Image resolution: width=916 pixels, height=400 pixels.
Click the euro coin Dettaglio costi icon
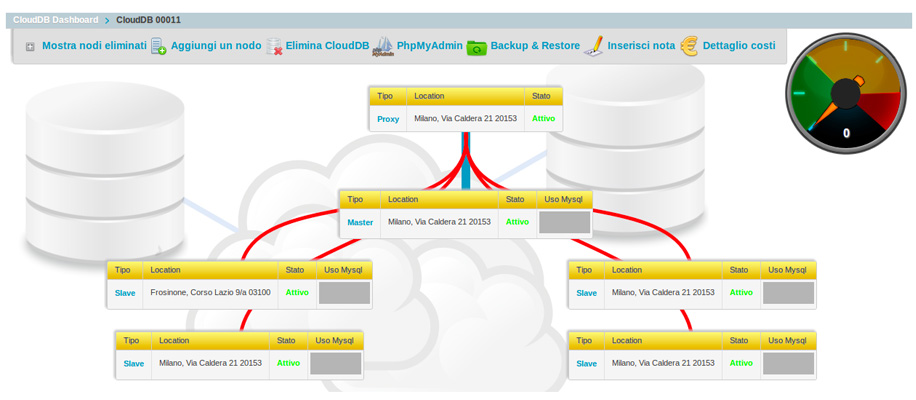pyautogui.click(x=689, y=46)
